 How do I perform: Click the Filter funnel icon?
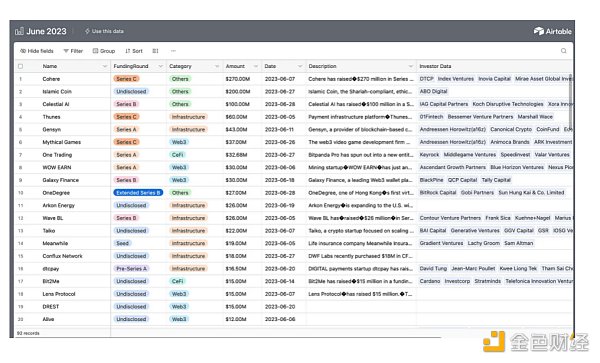click(66, 51)
